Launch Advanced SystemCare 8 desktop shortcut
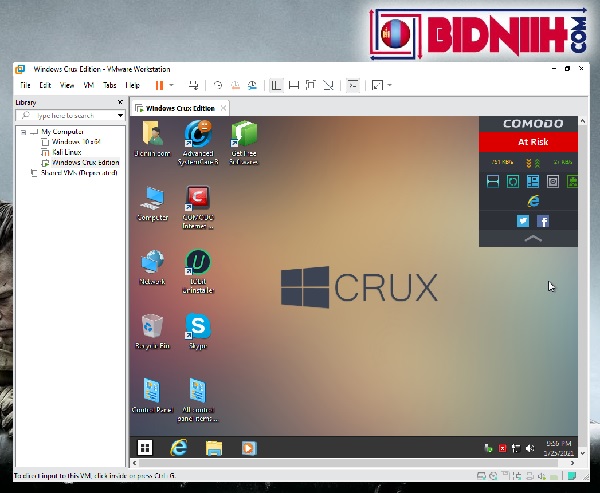The height and width of the screenshot is (493, 600). [x=198, y=143]
